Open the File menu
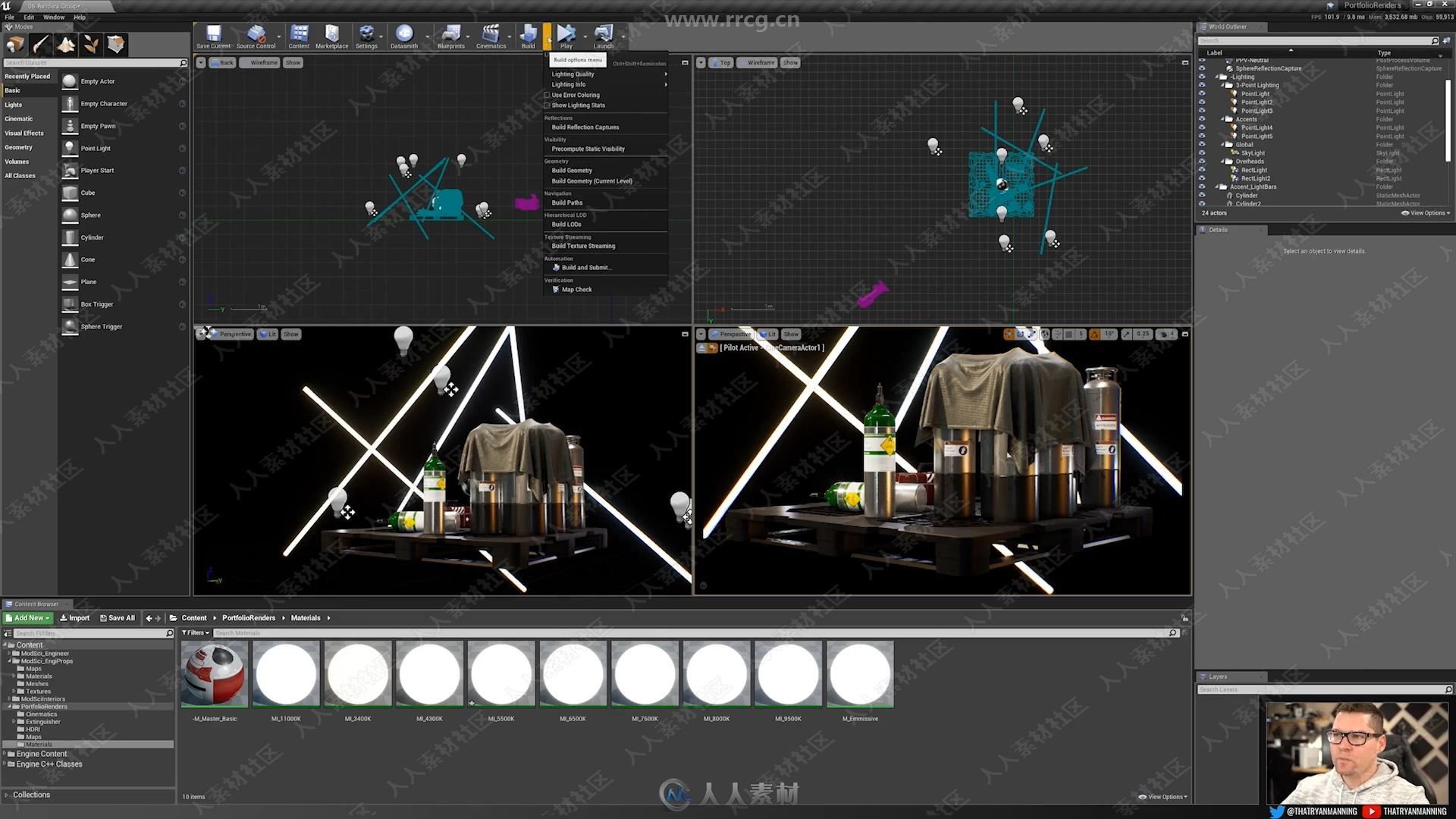Screen dimensions: 1456x819 tap(10, 17)
